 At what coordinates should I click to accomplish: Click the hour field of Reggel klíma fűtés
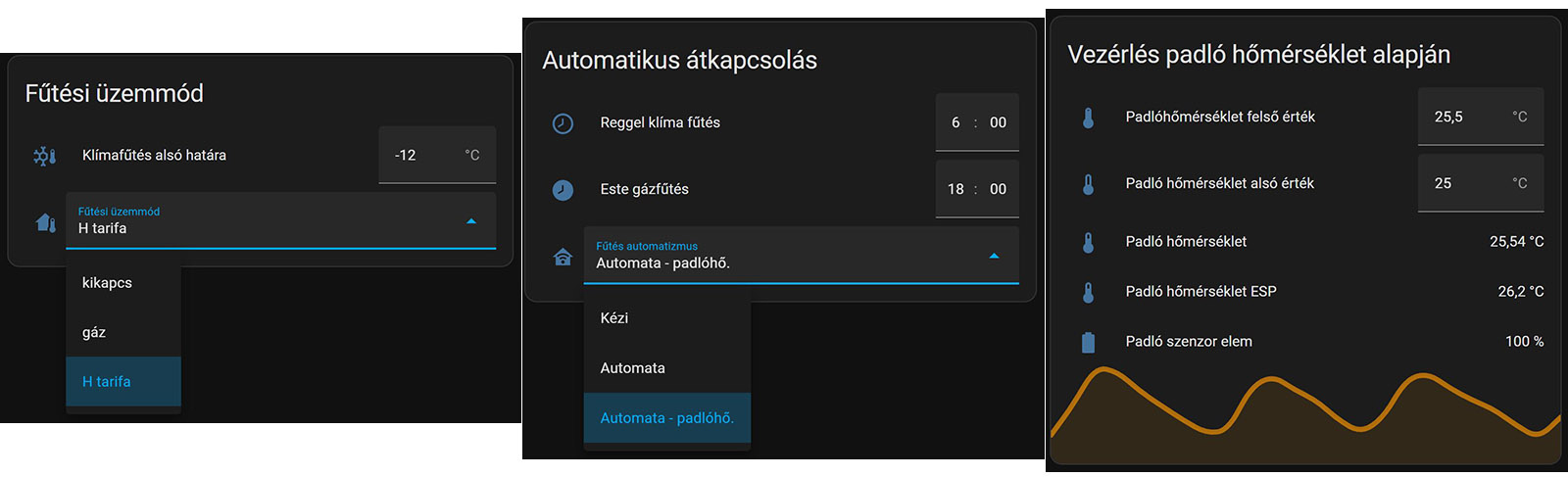[955, 122]
